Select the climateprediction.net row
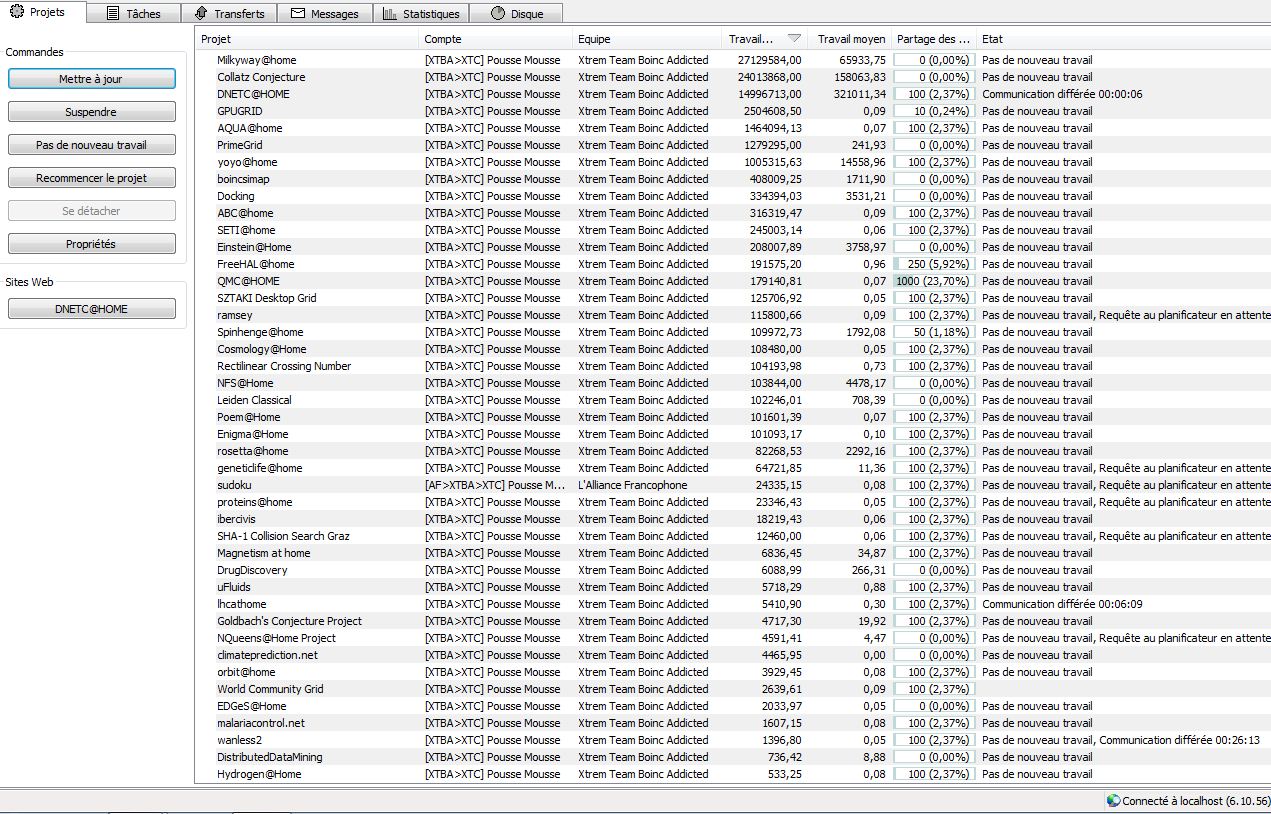Screen dimensions: 1271x814 (x=733, y=655)
